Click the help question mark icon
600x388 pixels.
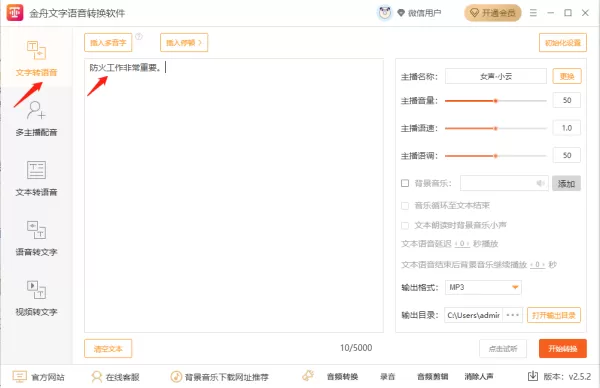pos(139,37)
